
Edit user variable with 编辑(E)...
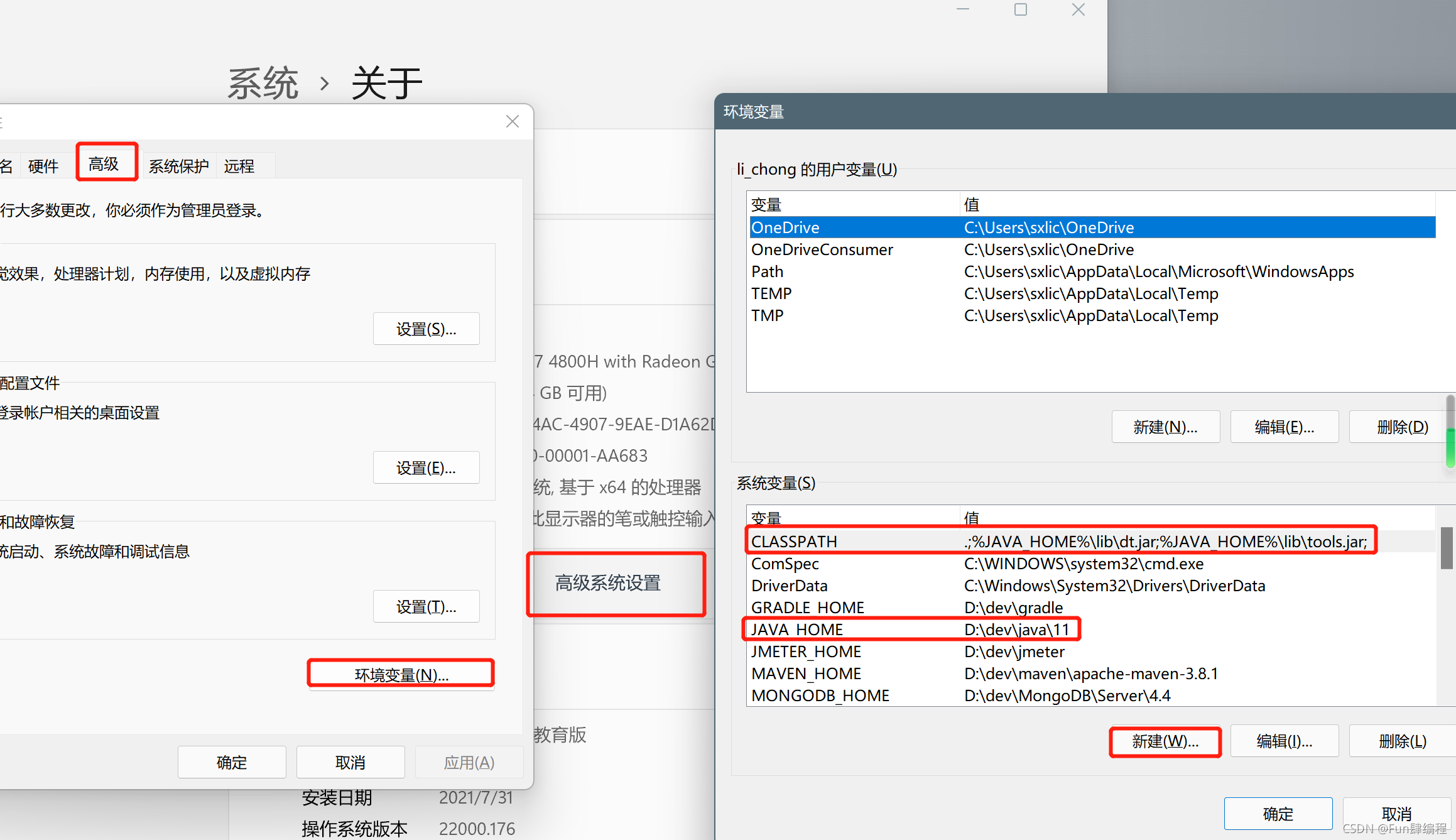1283,427
